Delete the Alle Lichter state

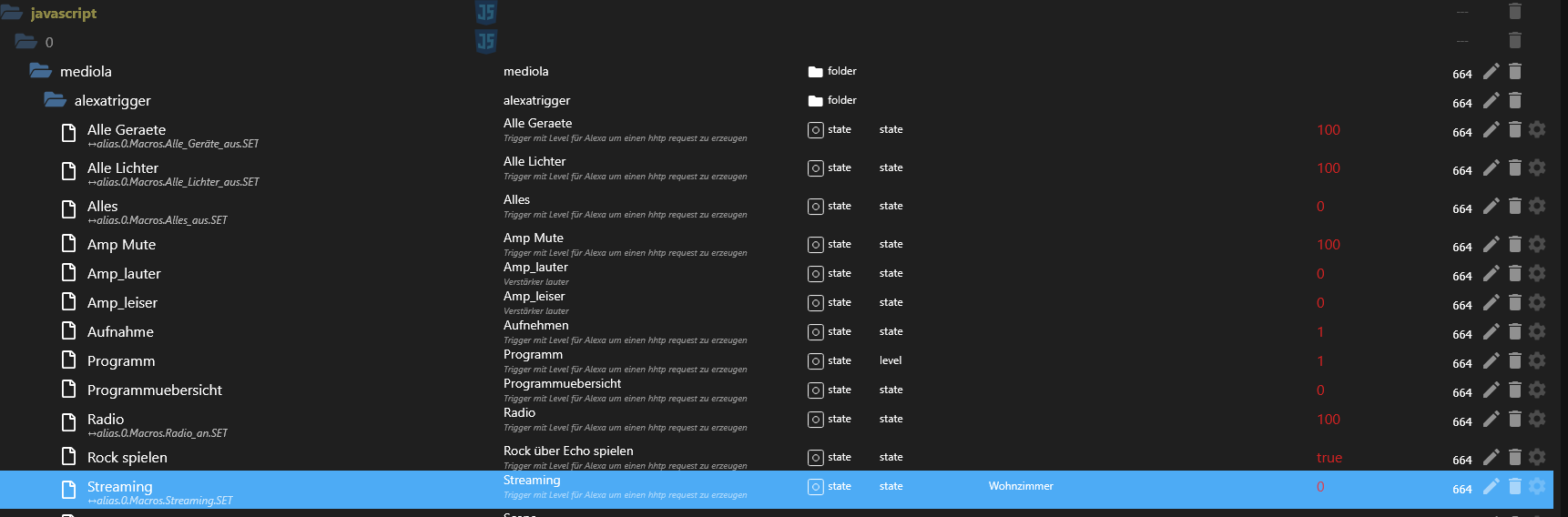click(x=1515, y=167)
